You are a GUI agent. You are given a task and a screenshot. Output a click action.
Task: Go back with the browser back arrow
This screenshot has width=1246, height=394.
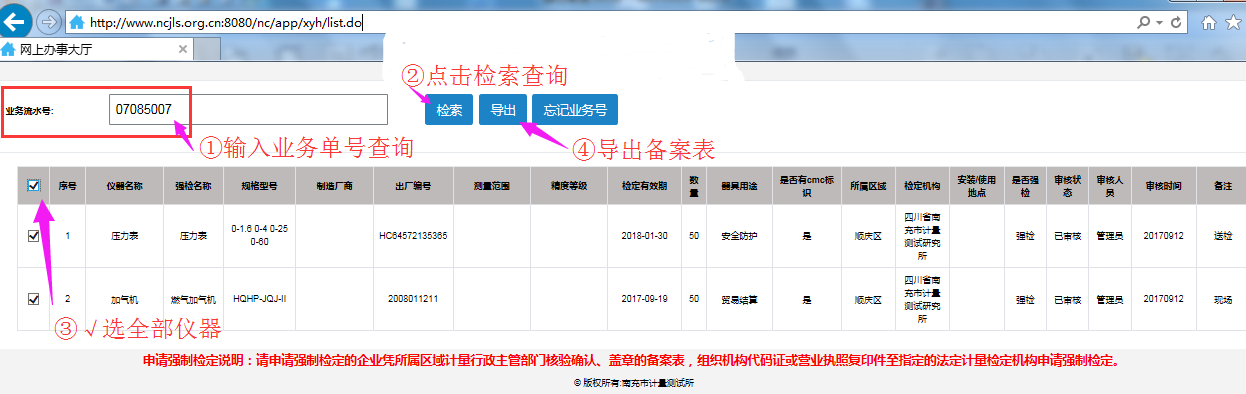(14, 21)
